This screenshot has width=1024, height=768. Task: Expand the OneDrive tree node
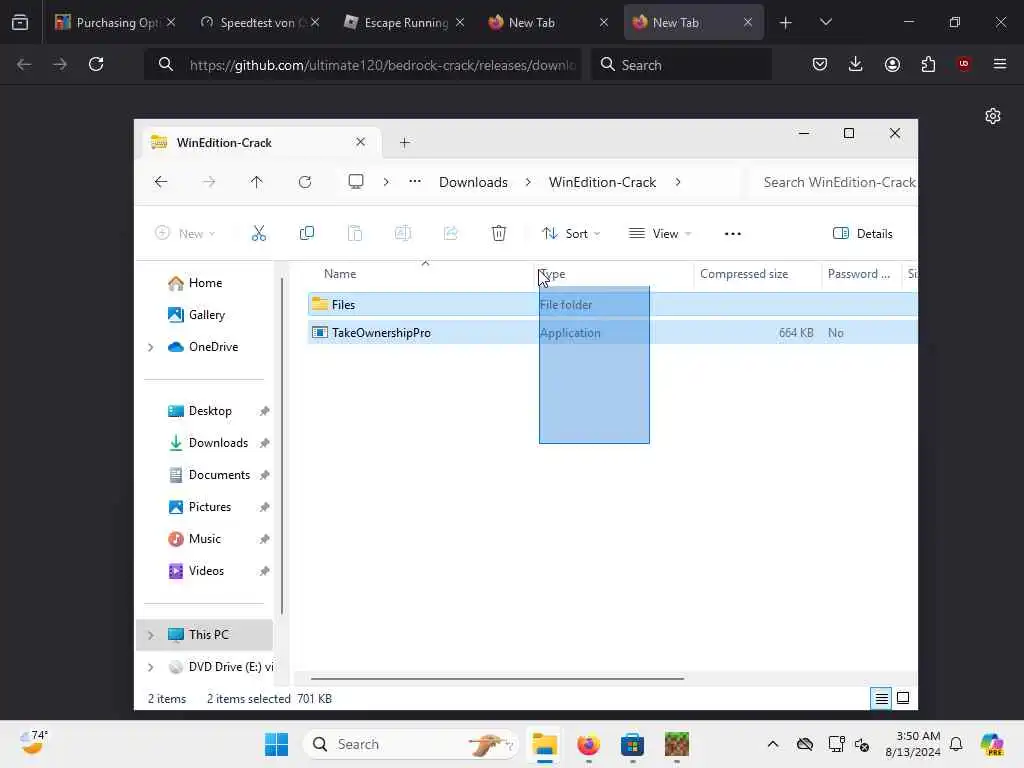(x=151, y=347)
